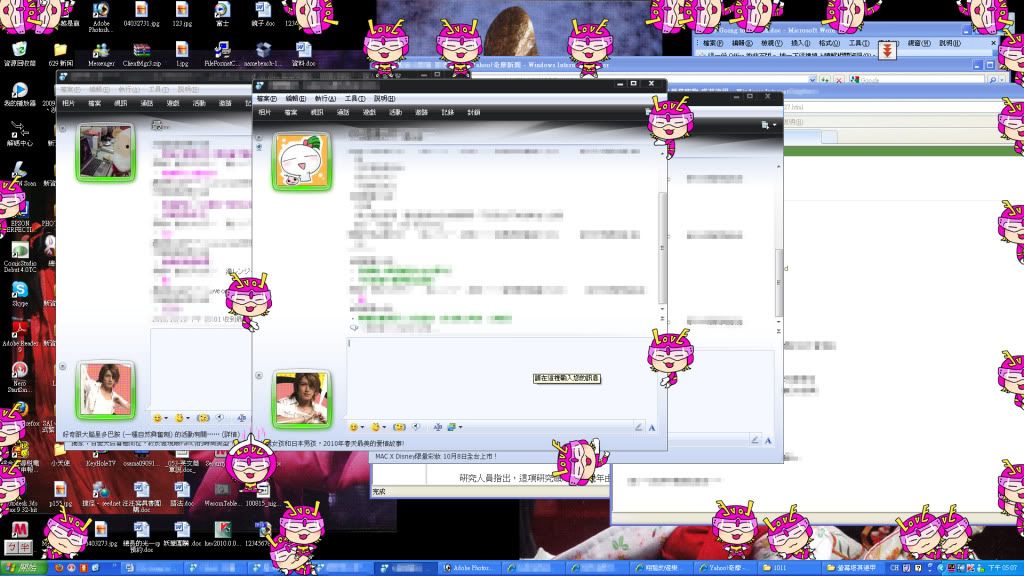The image size is (1024, 576).
Task: Click 相片 in the front chat toolbar
Action: pyautogui.click(x=264, y=112)
